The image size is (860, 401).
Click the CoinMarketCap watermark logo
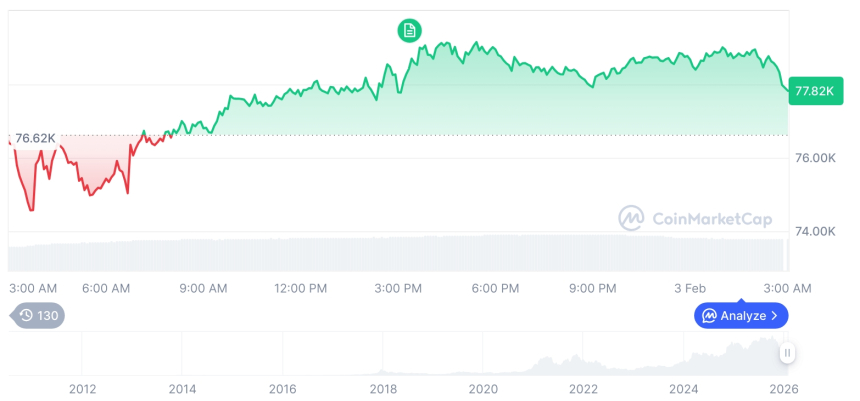[x=630, y=218]
